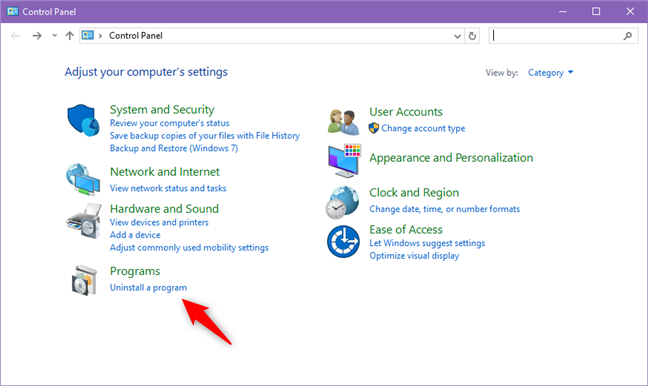Click the Control Panel icon in address bar

(88, 36)
